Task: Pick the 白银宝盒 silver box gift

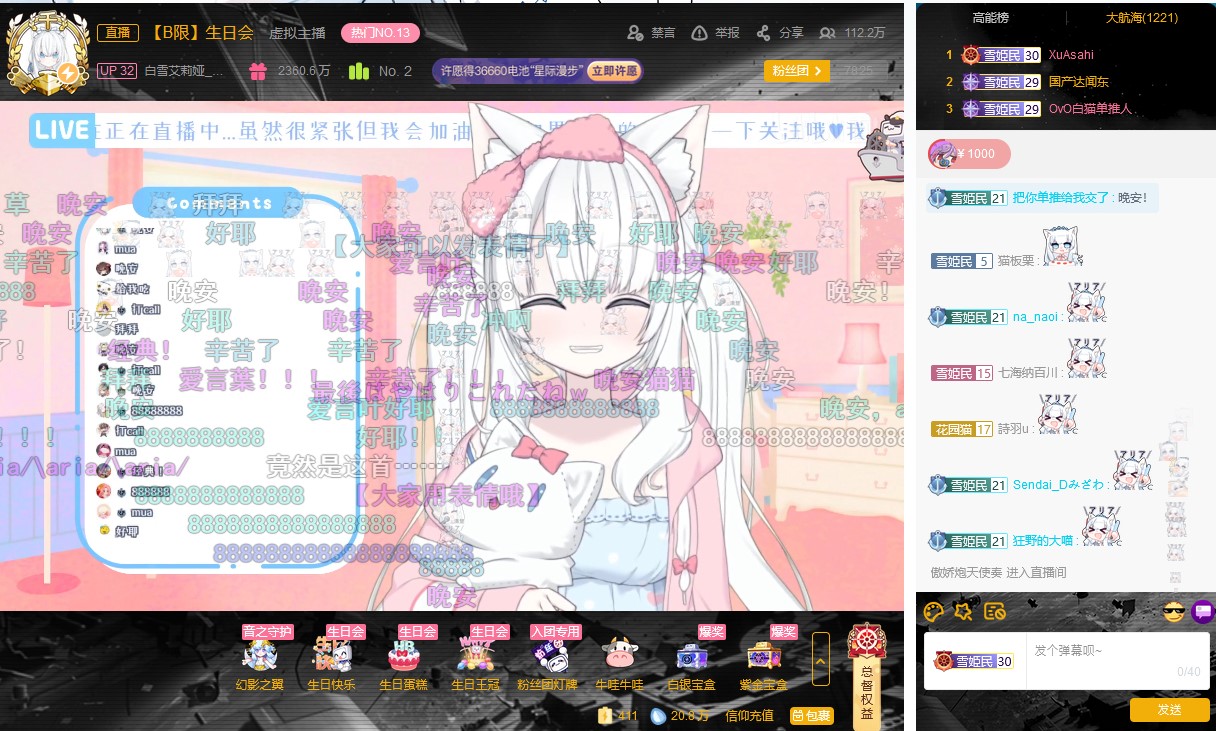Action: point(692,656)
